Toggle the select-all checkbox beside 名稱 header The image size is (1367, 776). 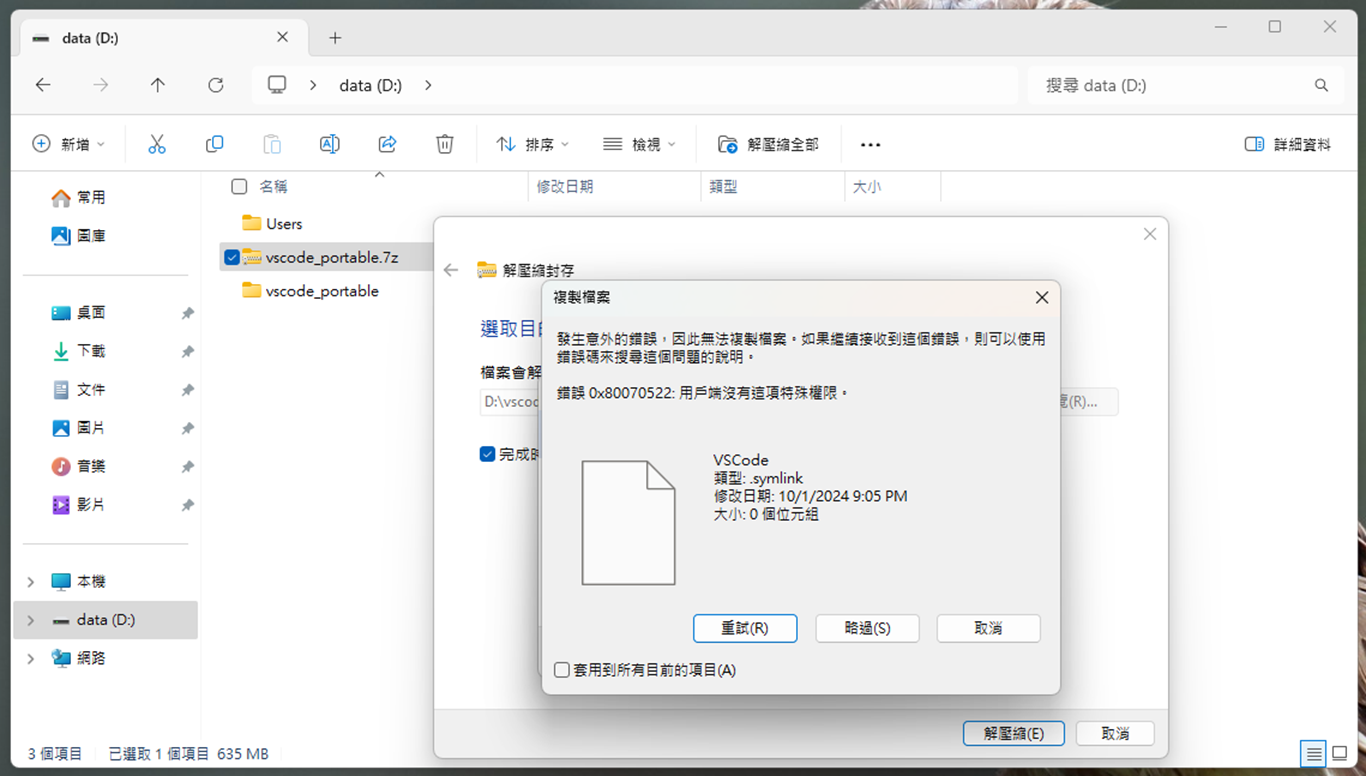(239, 187)
